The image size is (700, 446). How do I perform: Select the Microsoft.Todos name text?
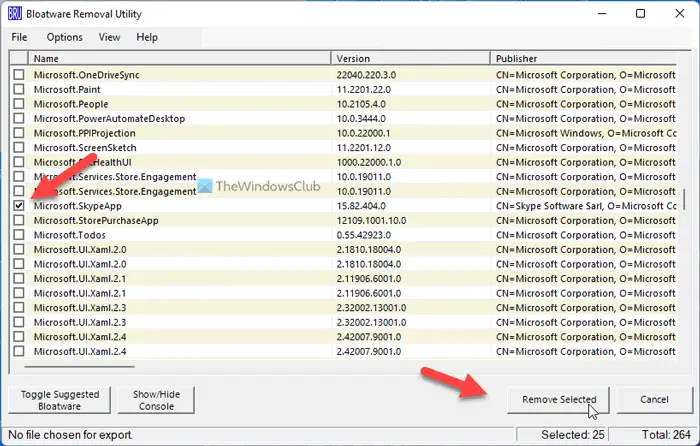(x=70, y=235)
